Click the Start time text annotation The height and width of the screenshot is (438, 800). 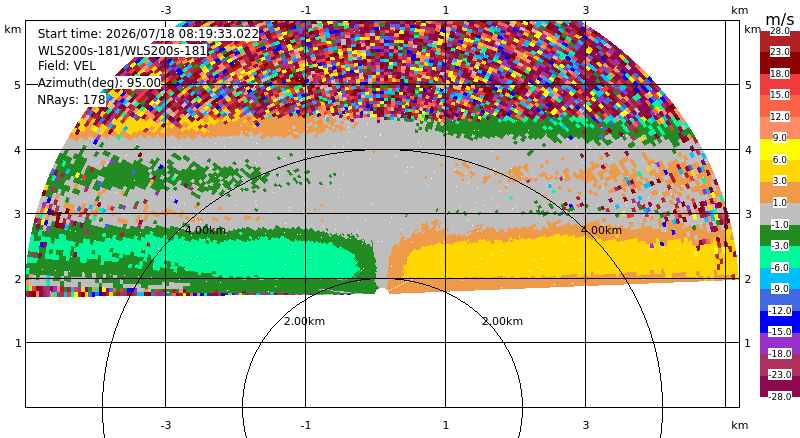tap(148, 34)
